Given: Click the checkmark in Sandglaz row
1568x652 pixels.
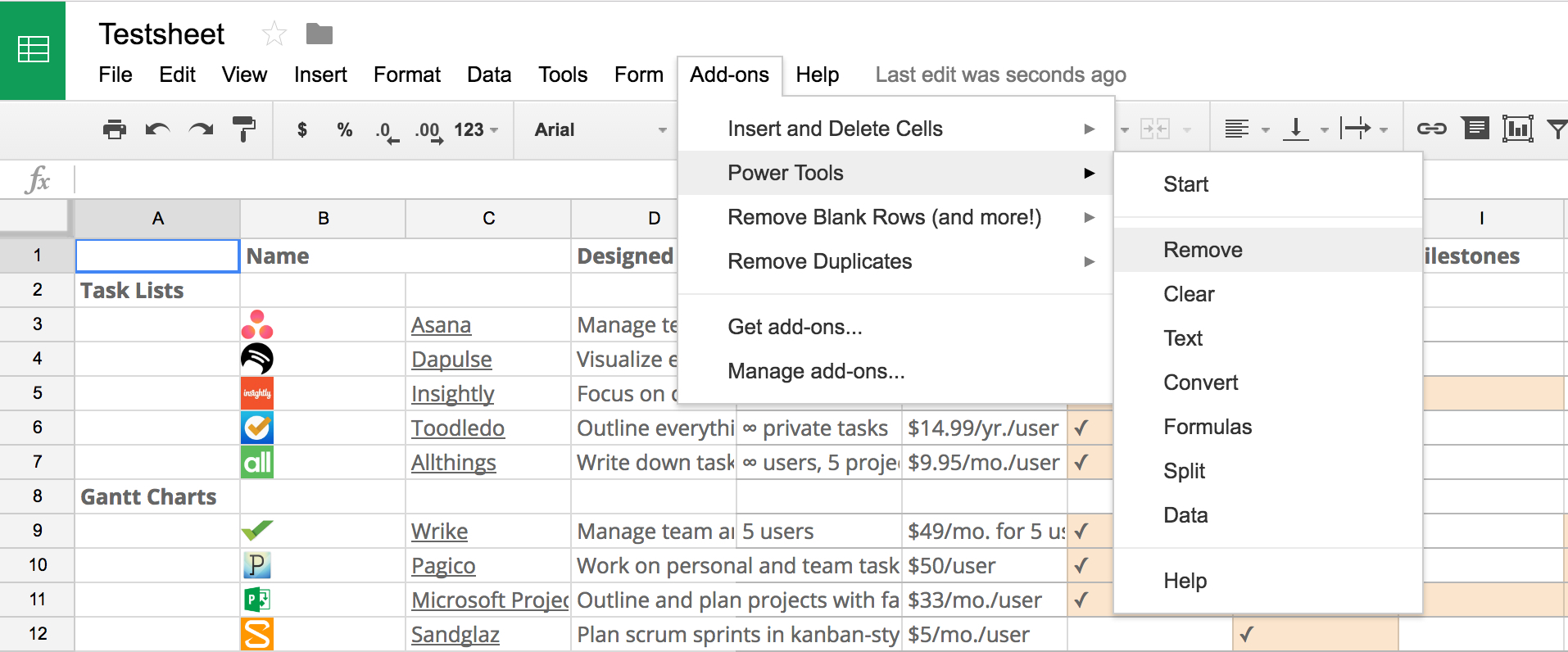Looking at the screenshot, I should pyautogui.click(x=1247, y=634).
